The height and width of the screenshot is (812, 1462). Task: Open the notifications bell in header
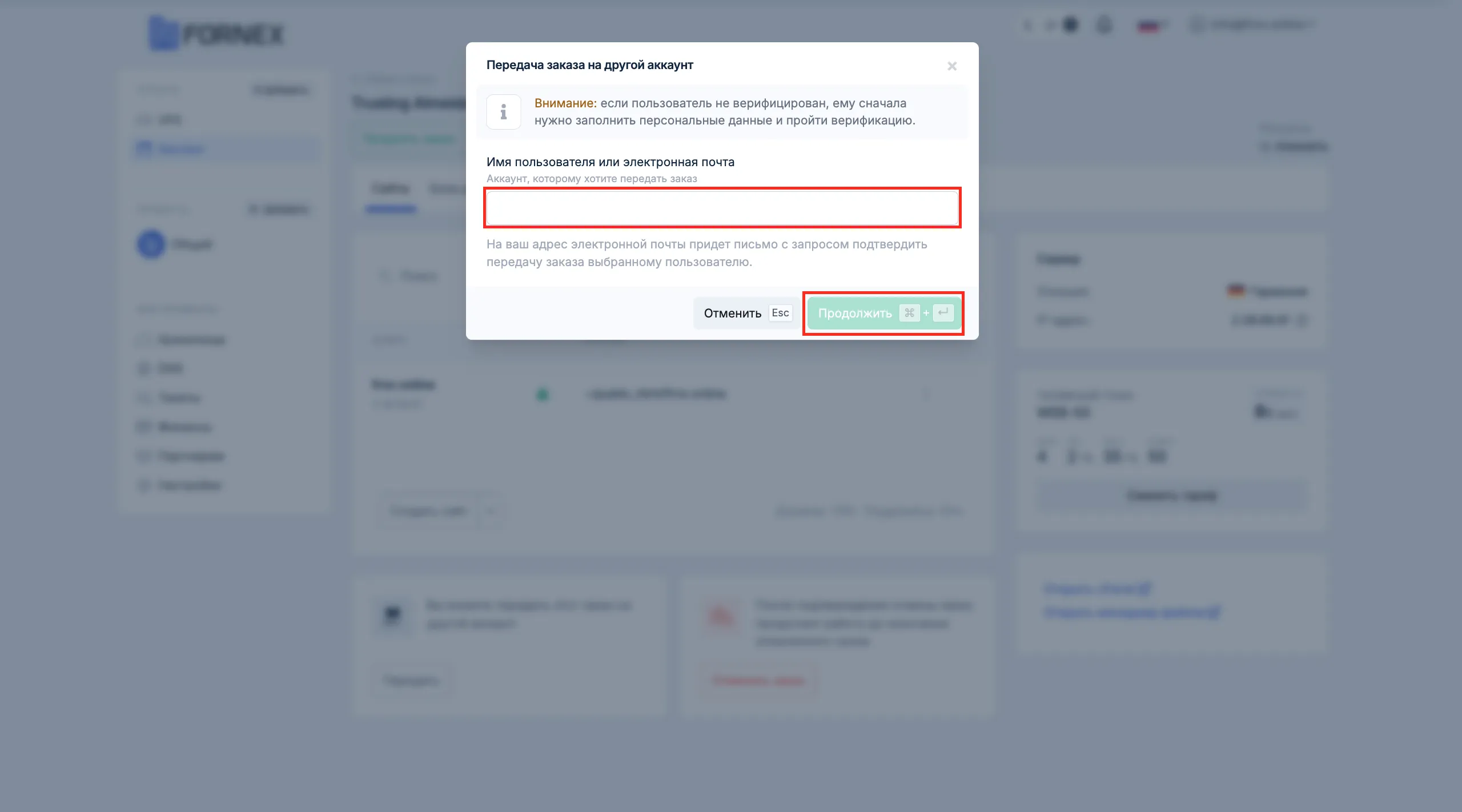click(1104, 25)
